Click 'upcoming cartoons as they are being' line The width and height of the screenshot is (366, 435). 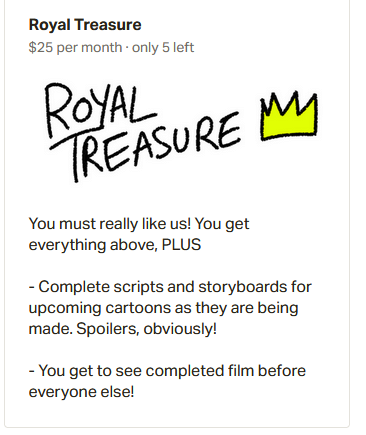pyautogui.click(x=163, y=308)
